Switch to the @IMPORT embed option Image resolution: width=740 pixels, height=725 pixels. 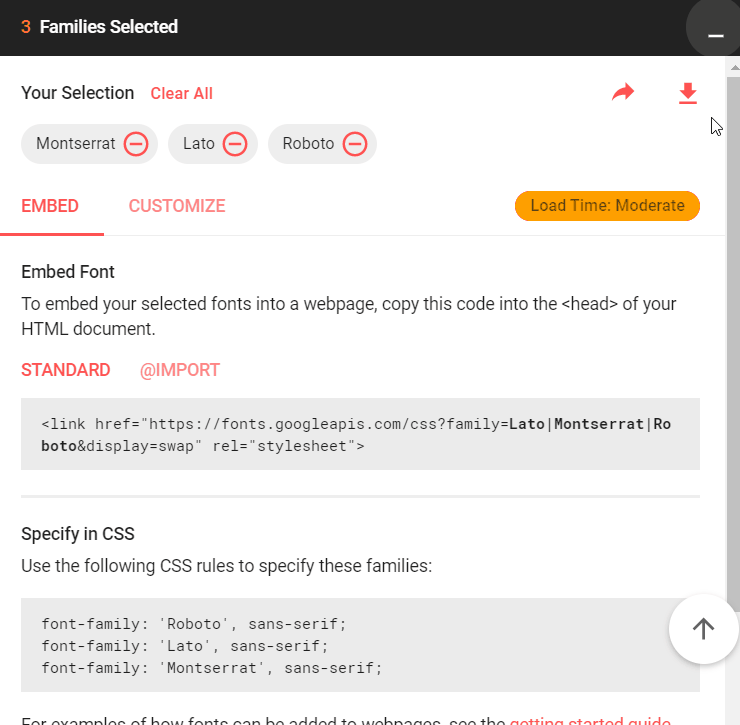pyautogui.click(x=180, y=370)
